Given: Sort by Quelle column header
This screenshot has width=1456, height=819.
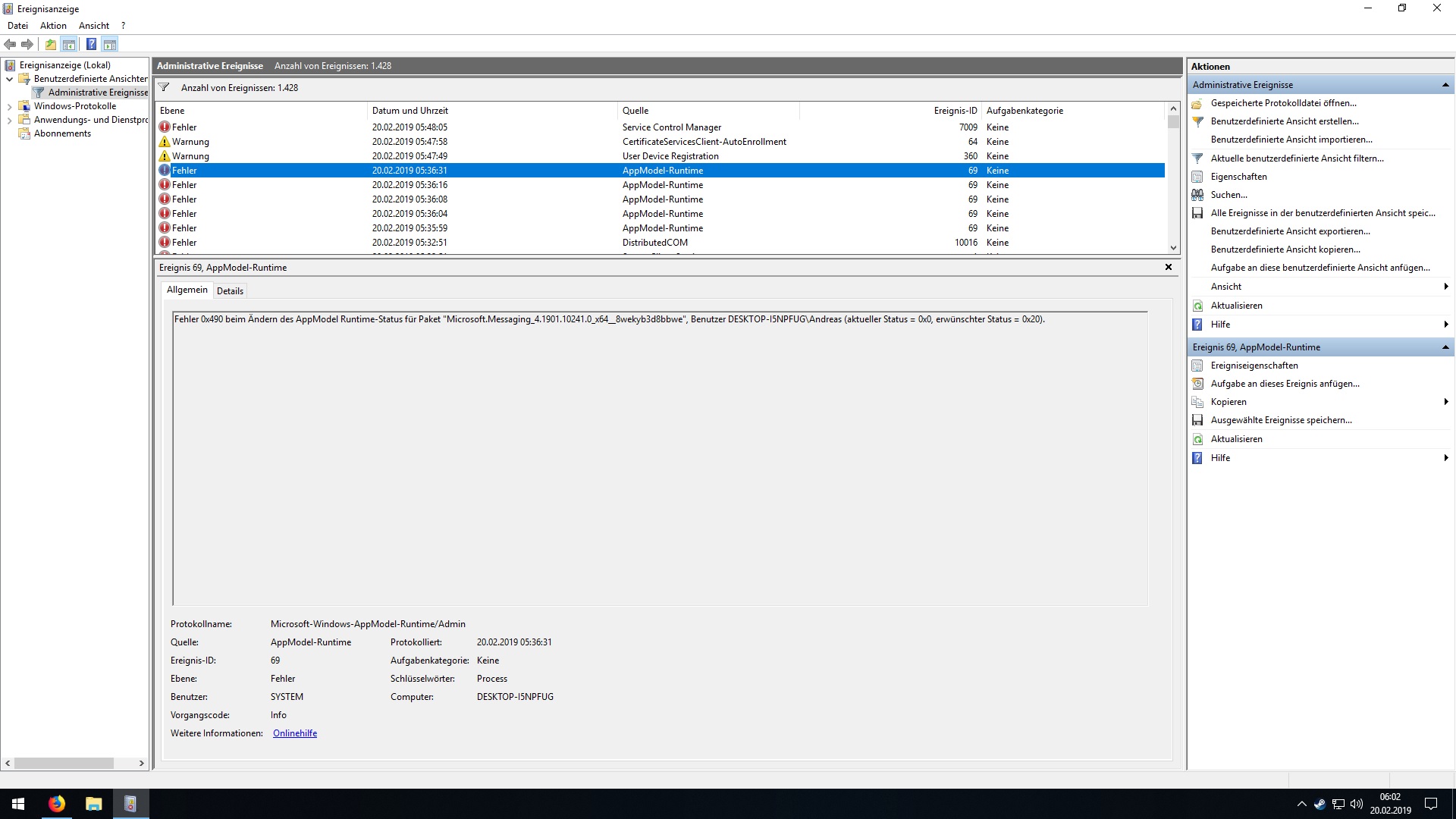Looking at the screenshot, I should [x=708, y=111].
